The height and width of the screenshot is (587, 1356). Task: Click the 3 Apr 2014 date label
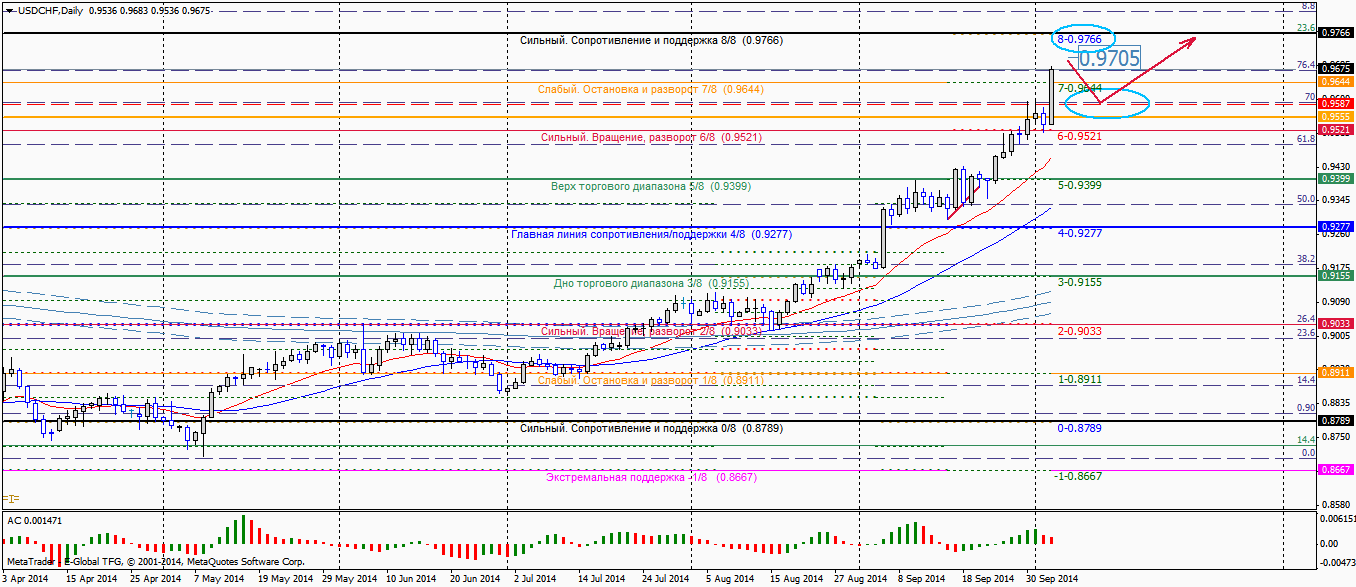point(25,579)
